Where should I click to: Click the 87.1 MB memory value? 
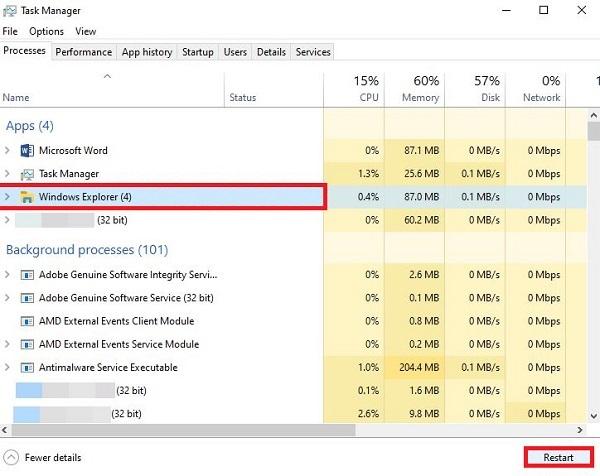click(x=422, y=151)
